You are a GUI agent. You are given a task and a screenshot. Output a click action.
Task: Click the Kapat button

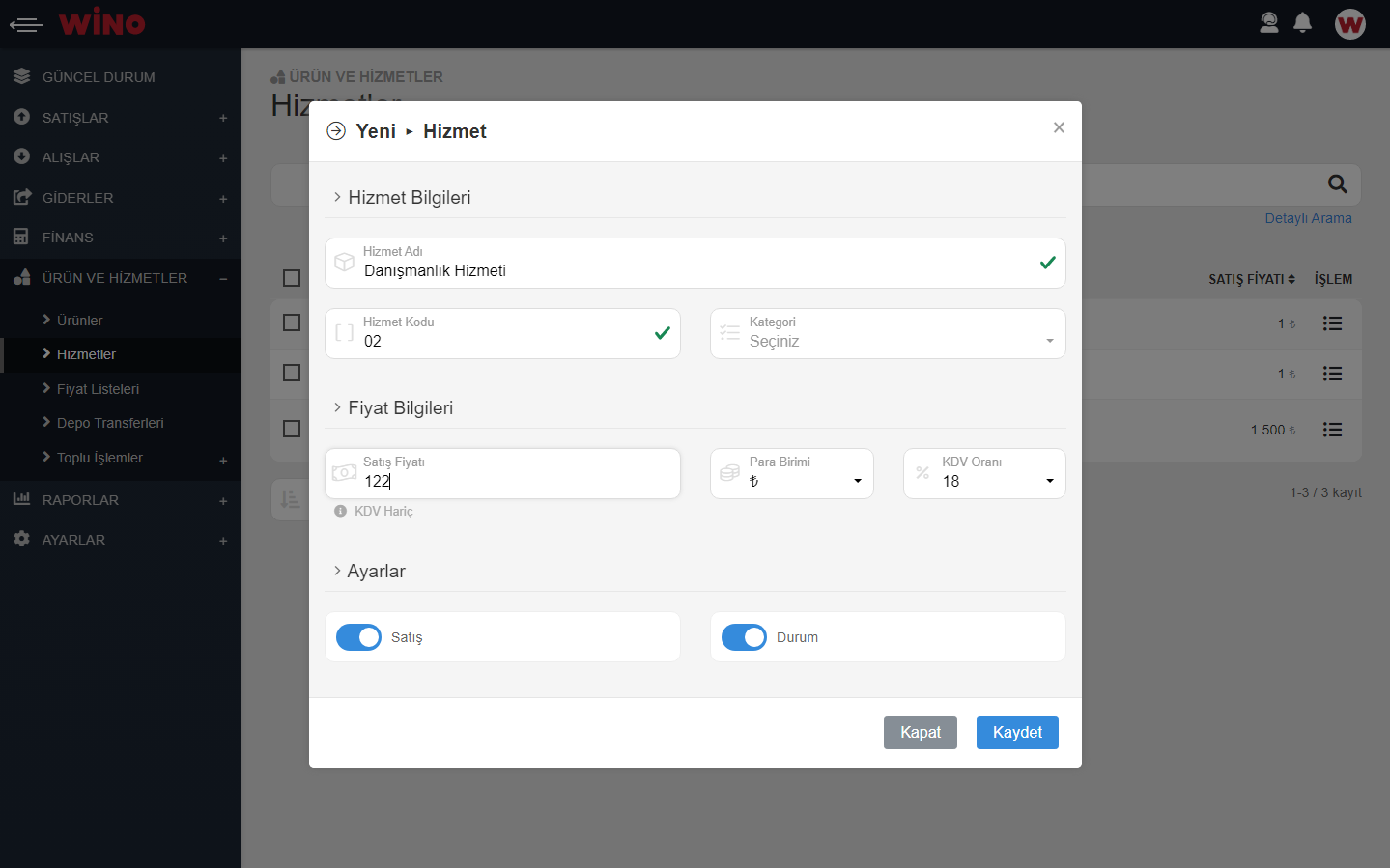point(920,733)
